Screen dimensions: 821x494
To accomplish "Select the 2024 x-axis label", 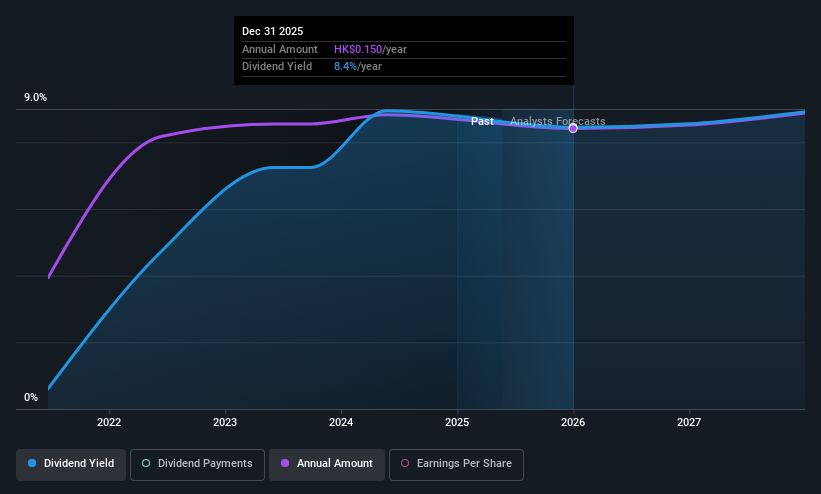I will pyautogui.click(x=341, y=422).
